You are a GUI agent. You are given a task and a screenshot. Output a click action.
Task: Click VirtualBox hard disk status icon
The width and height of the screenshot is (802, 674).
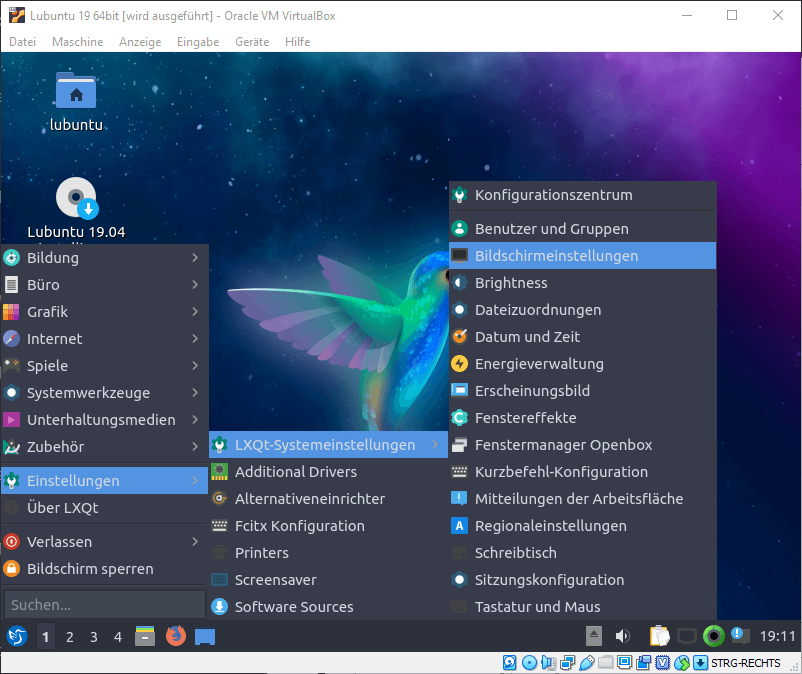coord(509,663)
